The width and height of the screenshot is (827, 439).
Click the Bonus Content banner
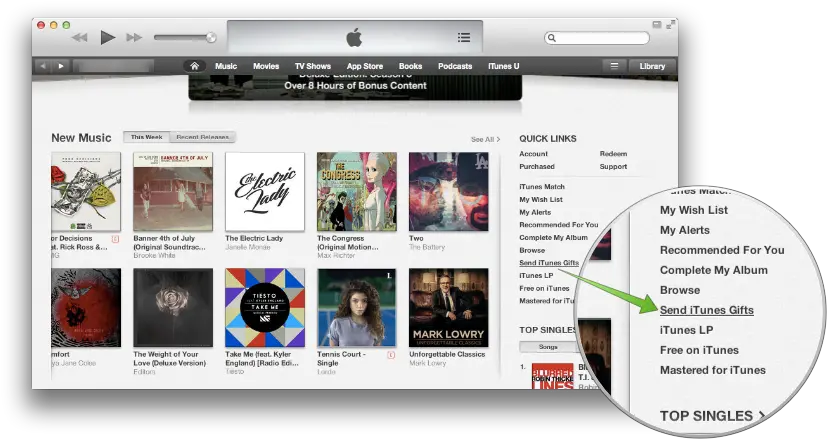click(x=355, y=87)
